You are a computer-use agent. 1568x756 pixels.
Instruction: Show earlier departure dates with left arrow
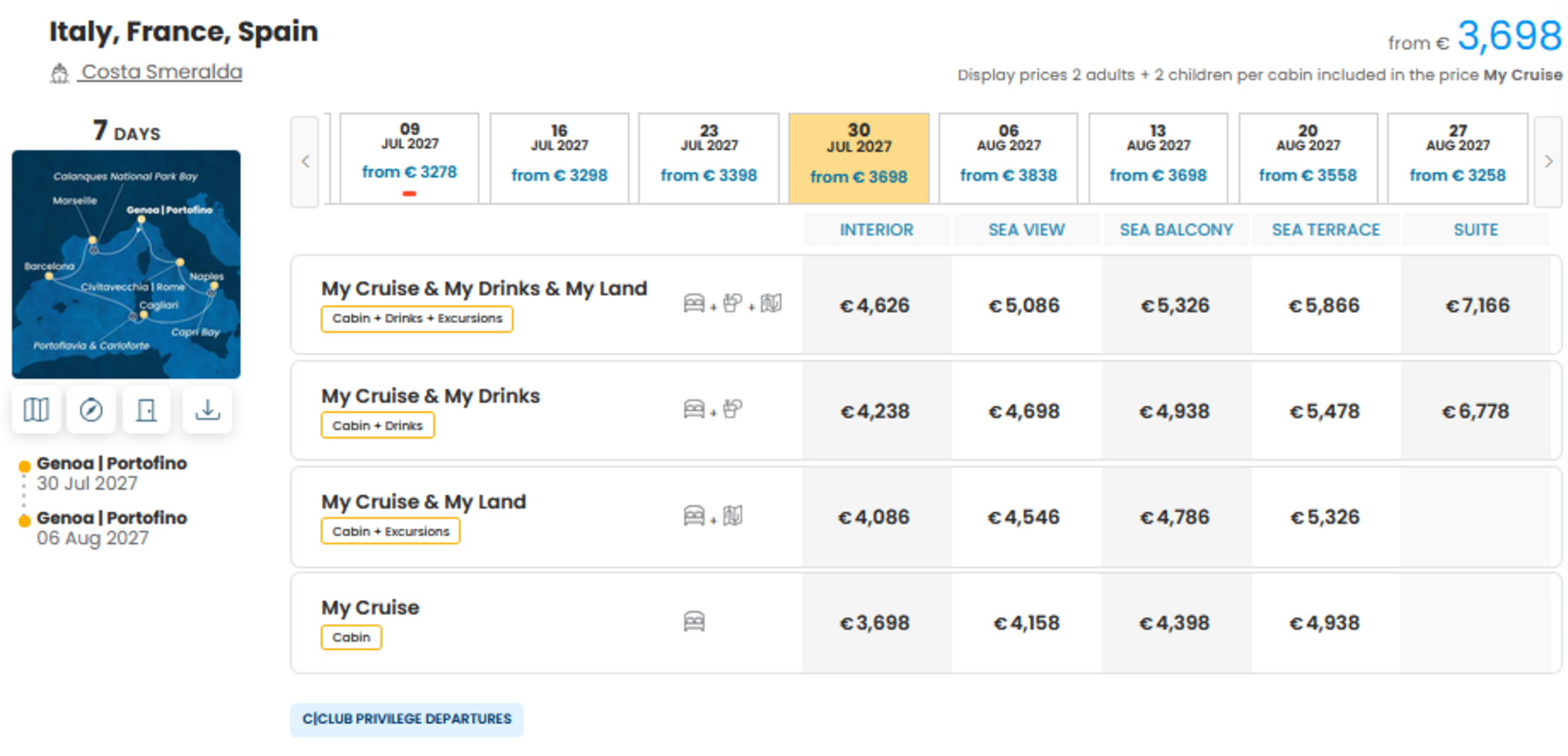pyautogui.click(x=305, y=162)
